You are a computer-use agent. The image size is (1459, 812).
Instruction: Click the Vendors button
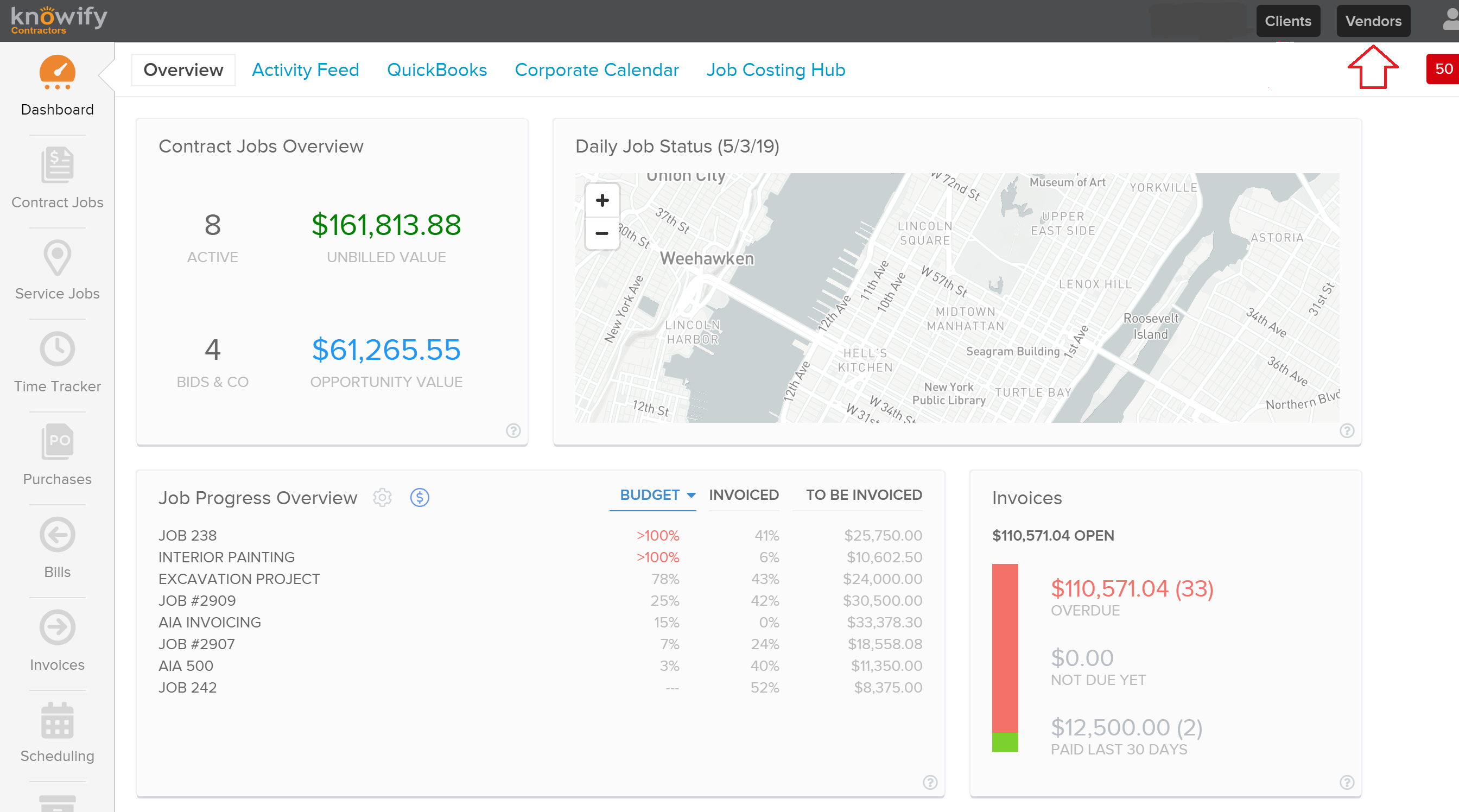click(1373, 21)
